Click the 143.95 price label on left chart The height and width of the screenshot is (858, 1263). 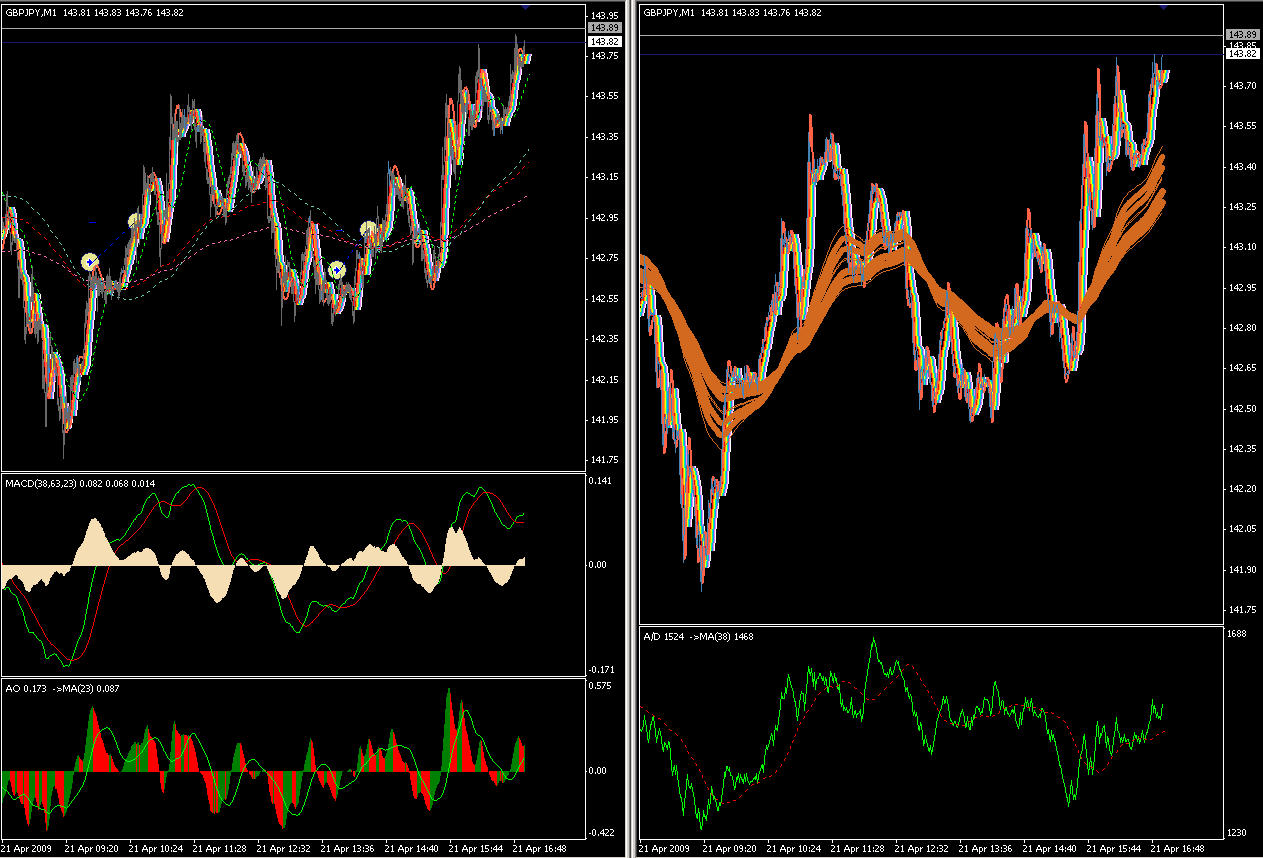click(603, 16)
